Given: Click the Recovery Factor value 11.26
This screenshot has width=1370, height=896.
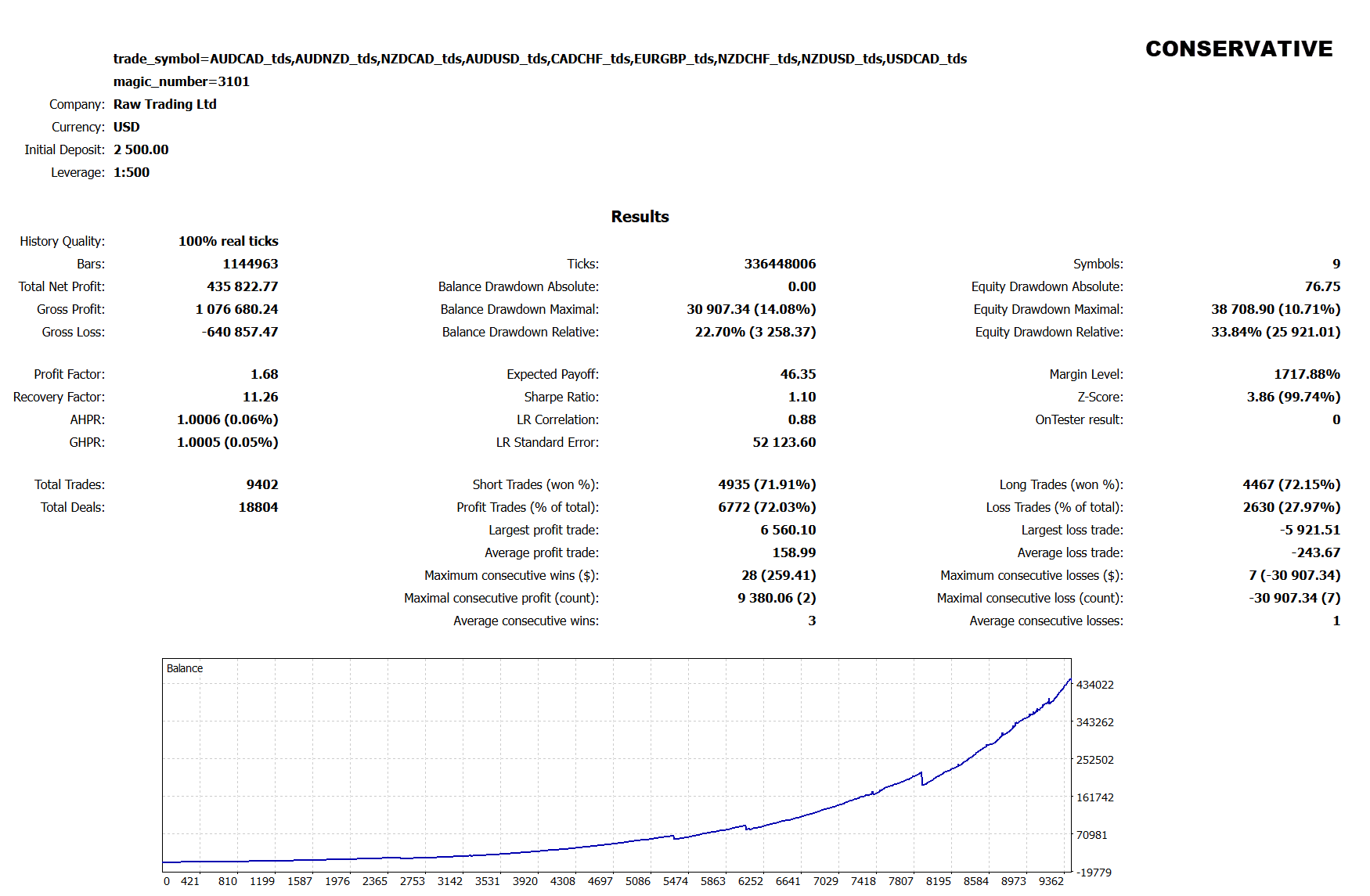Looking at the screenshot, I should click(x=260, y=397).
